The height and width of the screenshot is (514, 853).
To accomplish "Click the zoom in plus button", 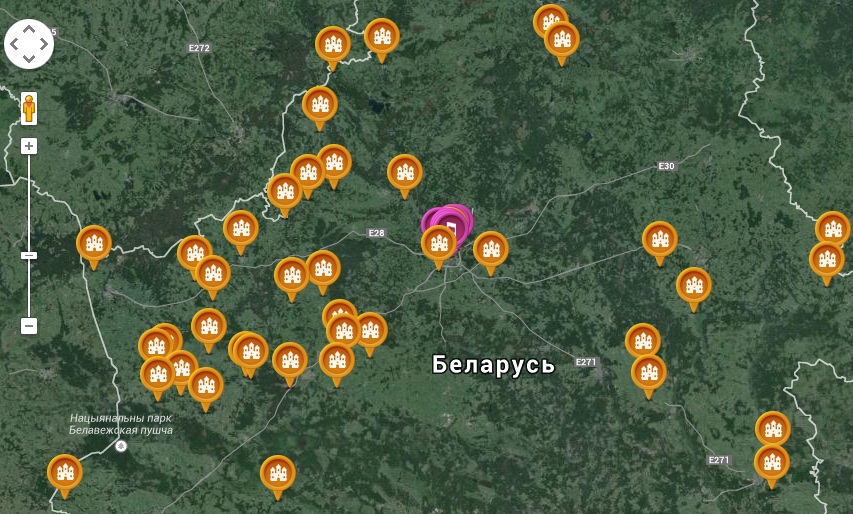I will 29,146.
